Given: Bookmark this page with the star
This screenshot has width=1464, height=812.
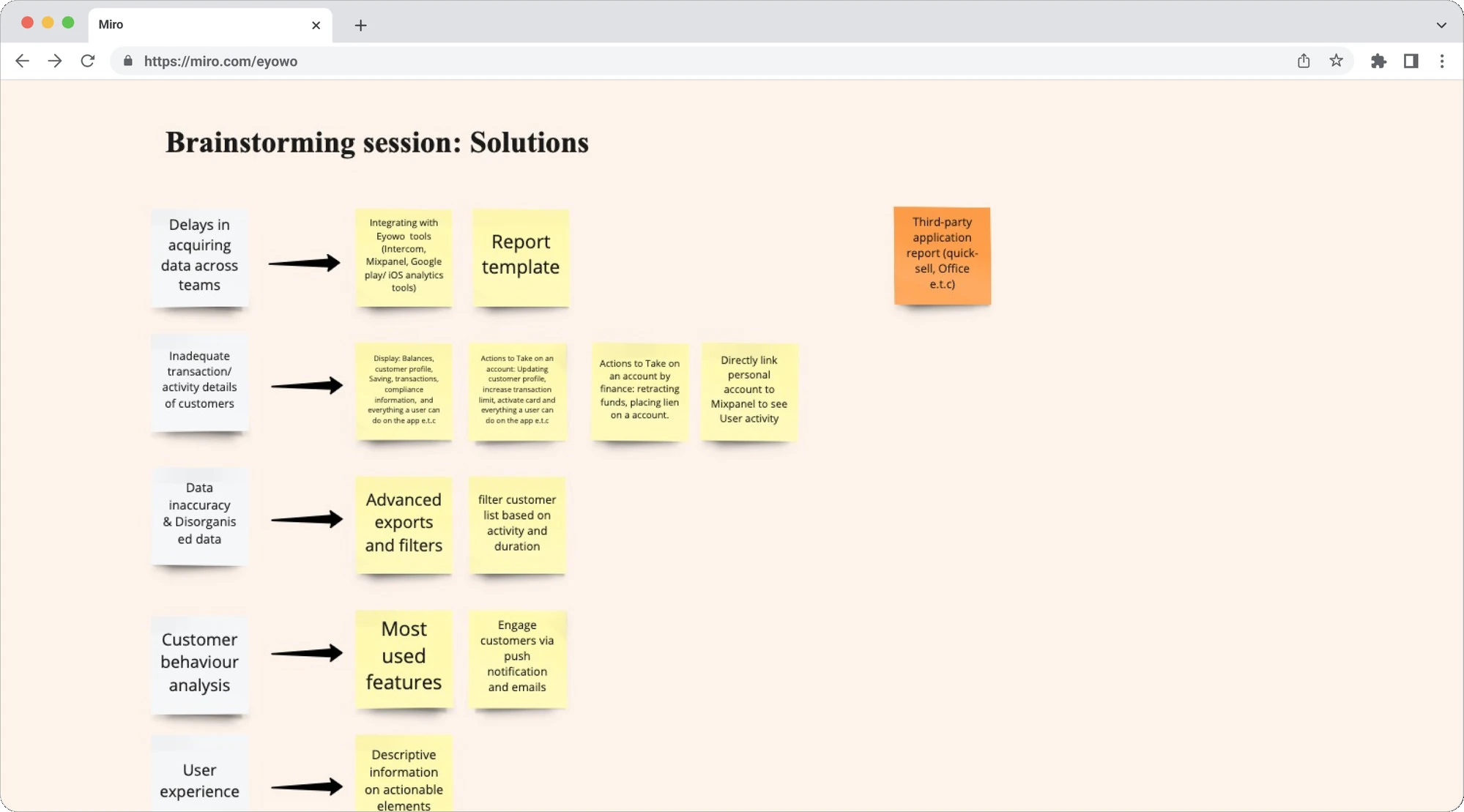Looking at the screenshot, I should (x=1337, y=62).
